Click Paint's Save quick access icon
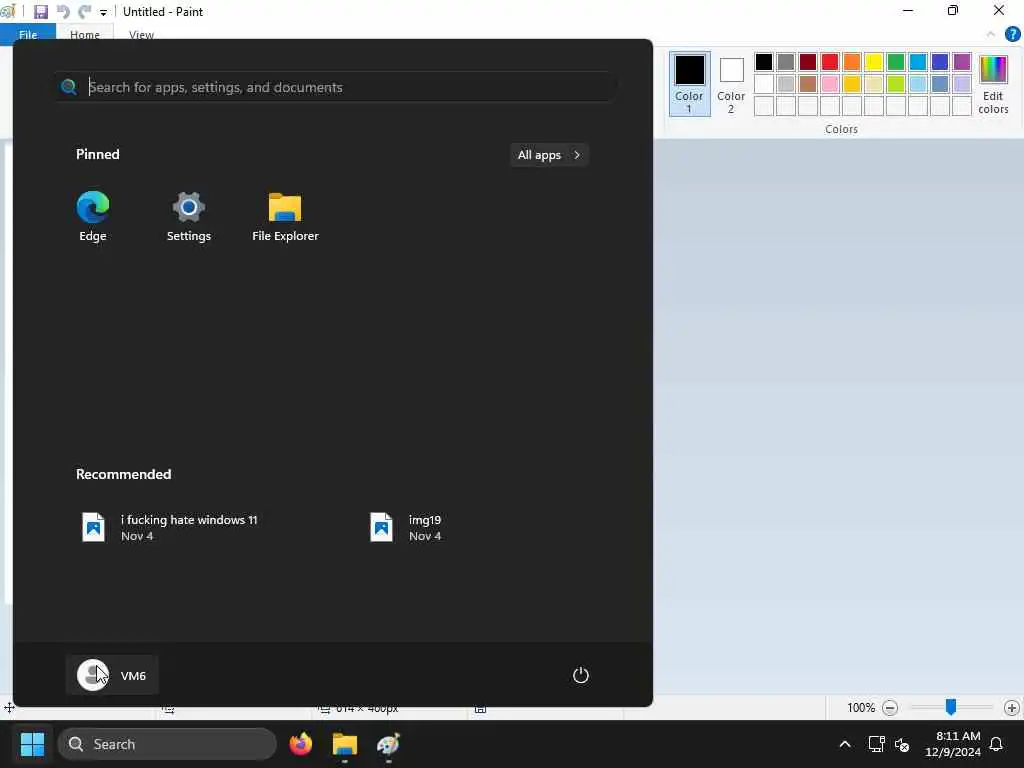 (40, 12)
